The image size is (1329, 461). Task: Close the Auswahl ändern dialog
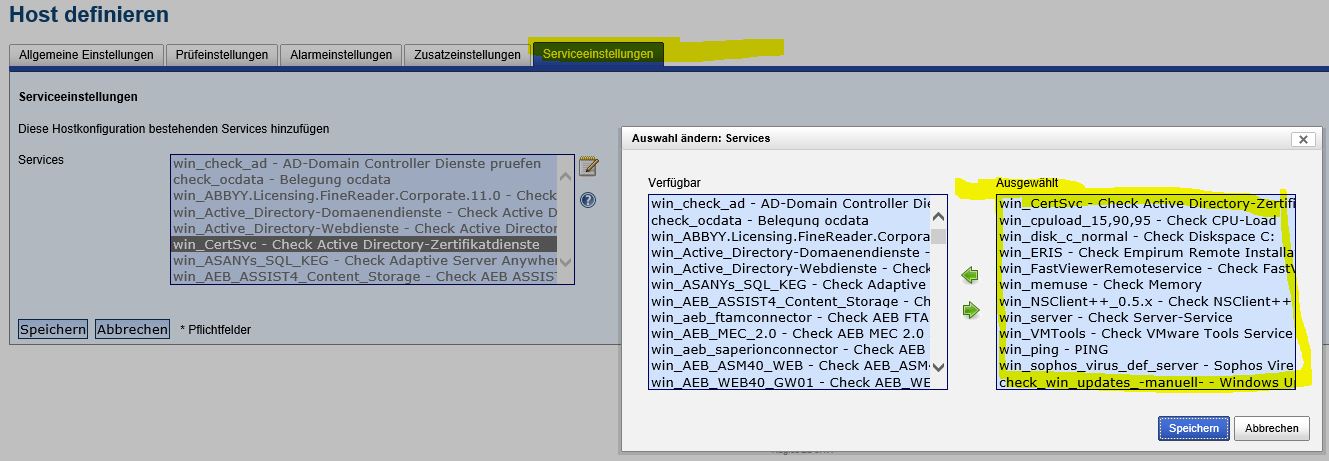coord(1302,140)
